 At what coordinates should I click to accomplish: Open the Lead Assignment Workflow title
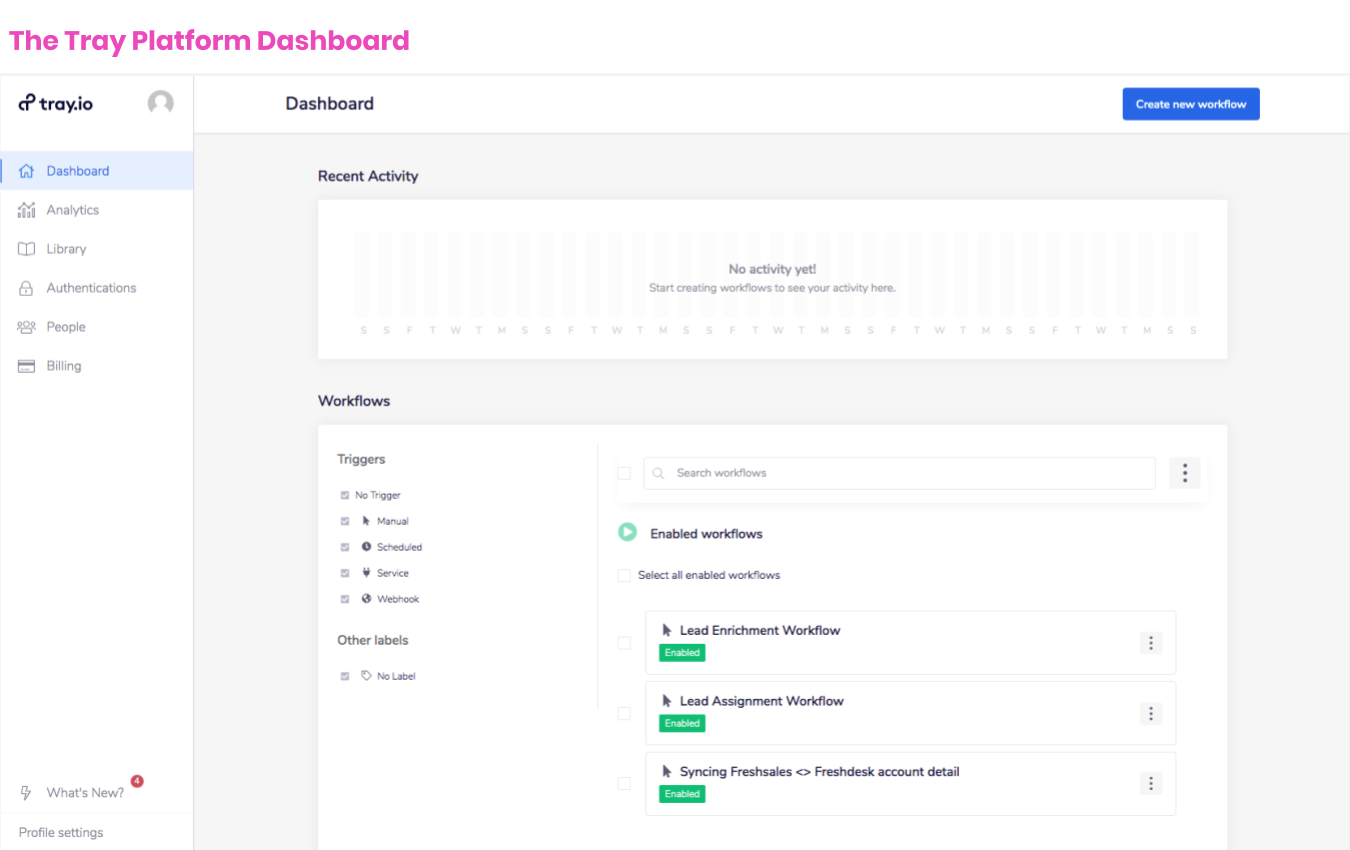coord(762,701)
